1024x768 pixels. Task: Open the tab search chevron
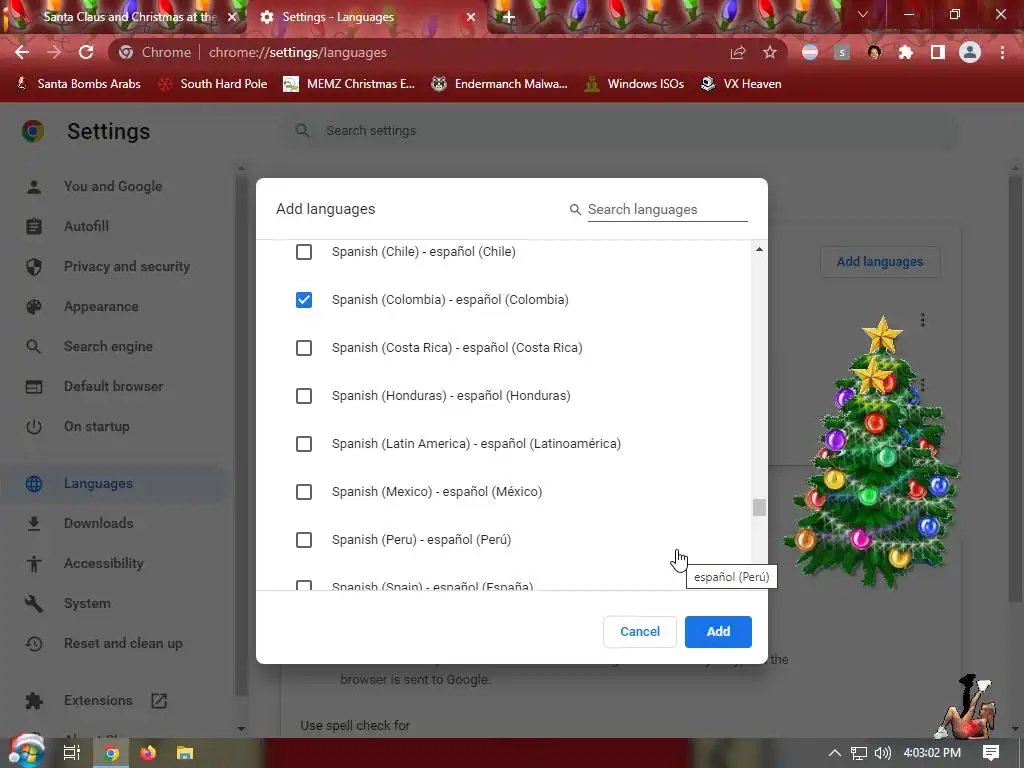pos(863,14)
